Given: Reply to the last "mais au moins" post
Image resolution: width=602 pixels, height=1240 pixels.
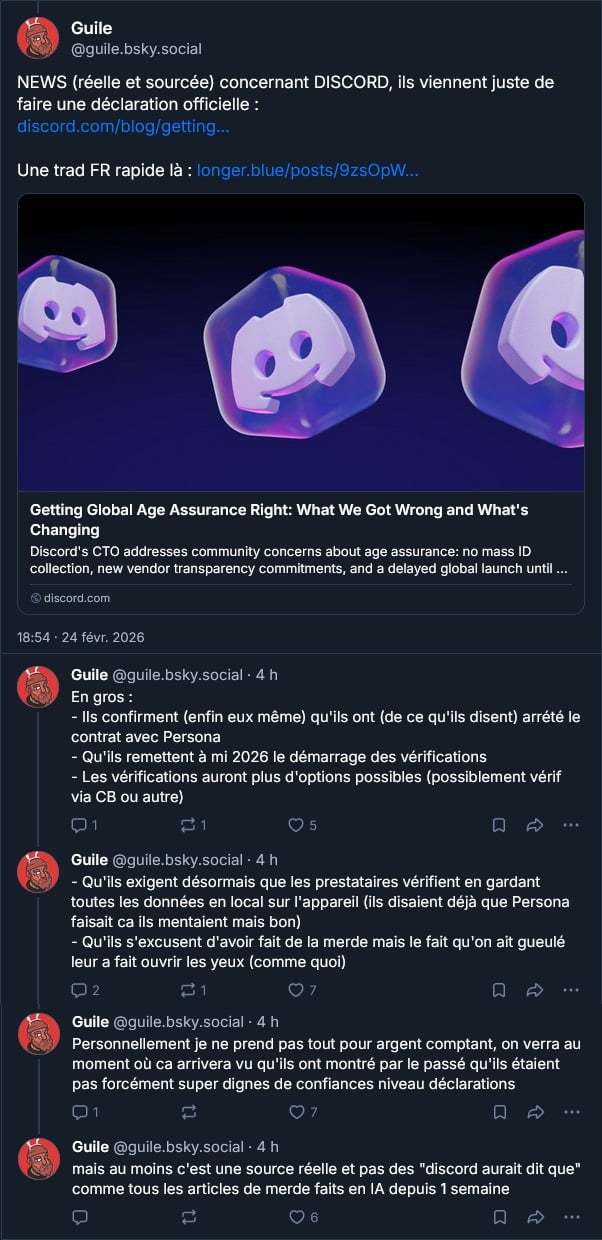Looking at the screenshot, I should pos(80,1217).
